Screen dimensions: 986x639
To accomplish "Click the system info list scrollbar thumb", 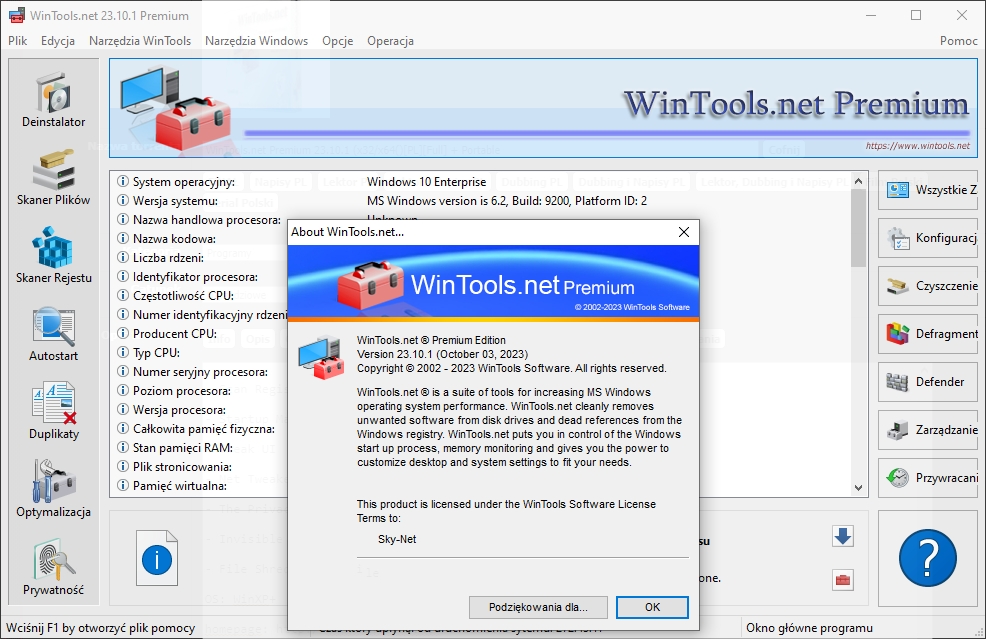I will pos(858,228).
